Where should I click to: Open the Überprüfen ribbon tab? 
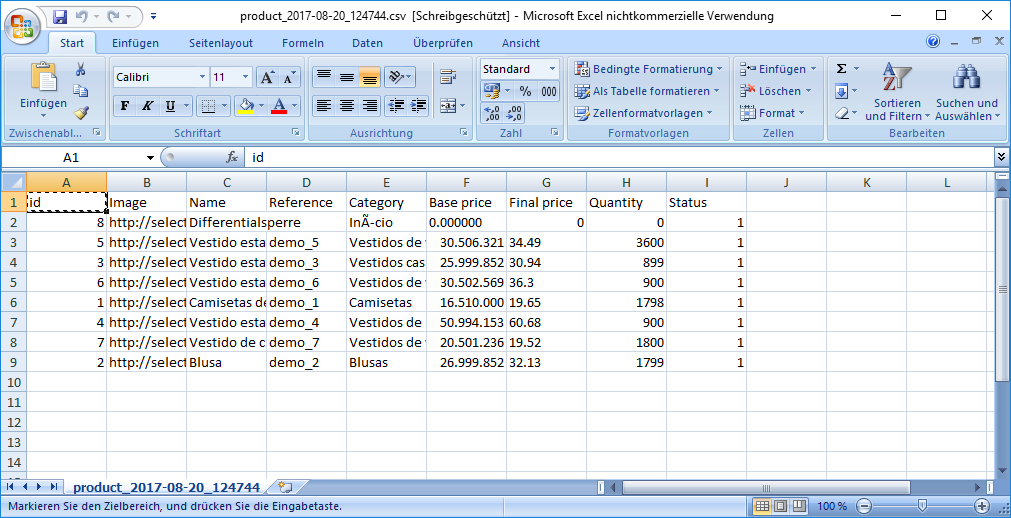[x=443, y=43]
